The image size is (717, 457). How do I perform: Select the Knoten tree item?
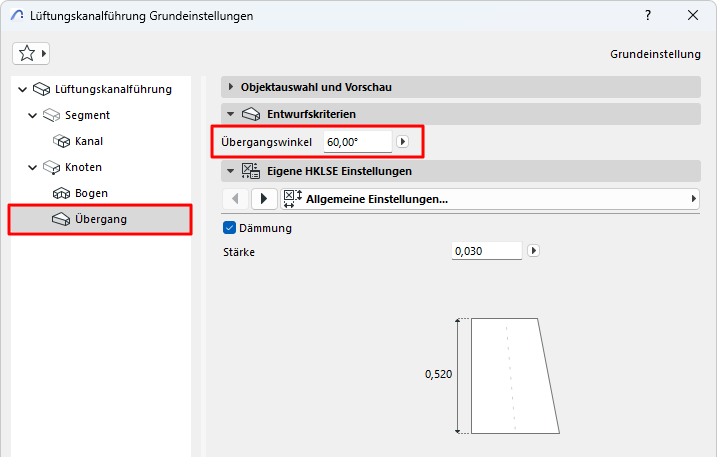pyautogui.click(x=83, y=167)
